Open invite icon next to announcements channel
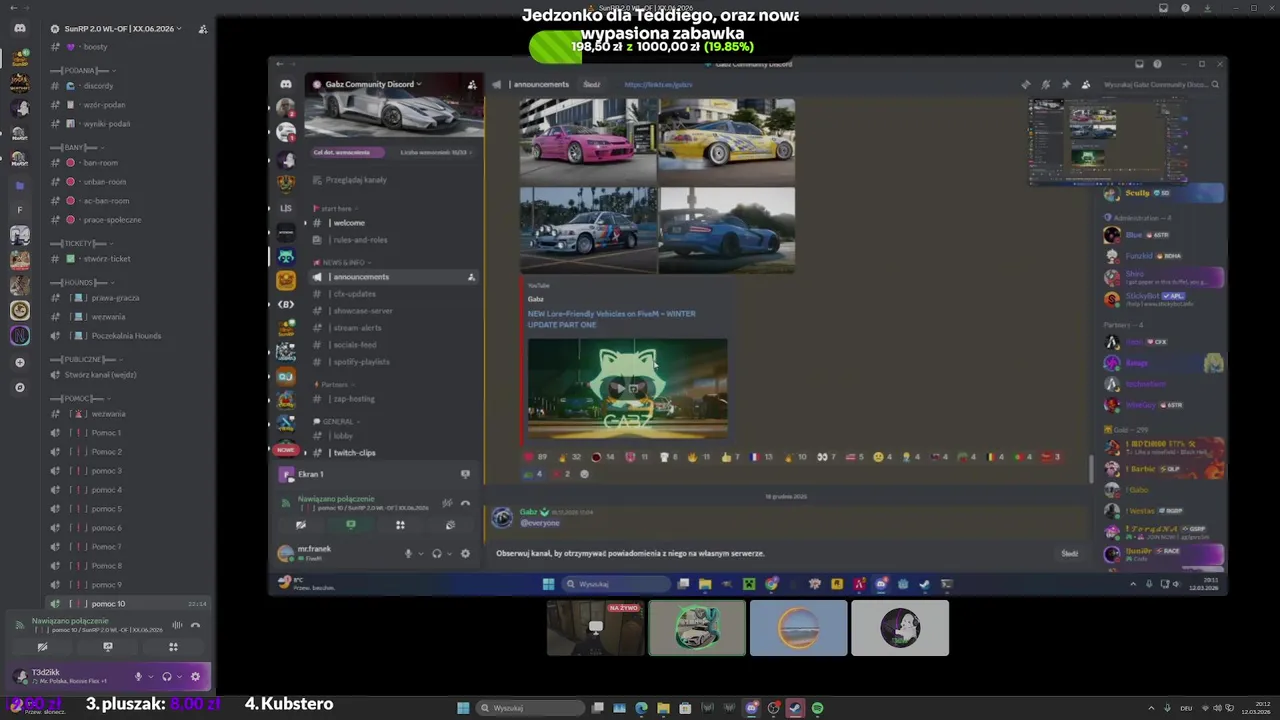The height and width of the screenshot is (720, 1280). coord(471,277)
